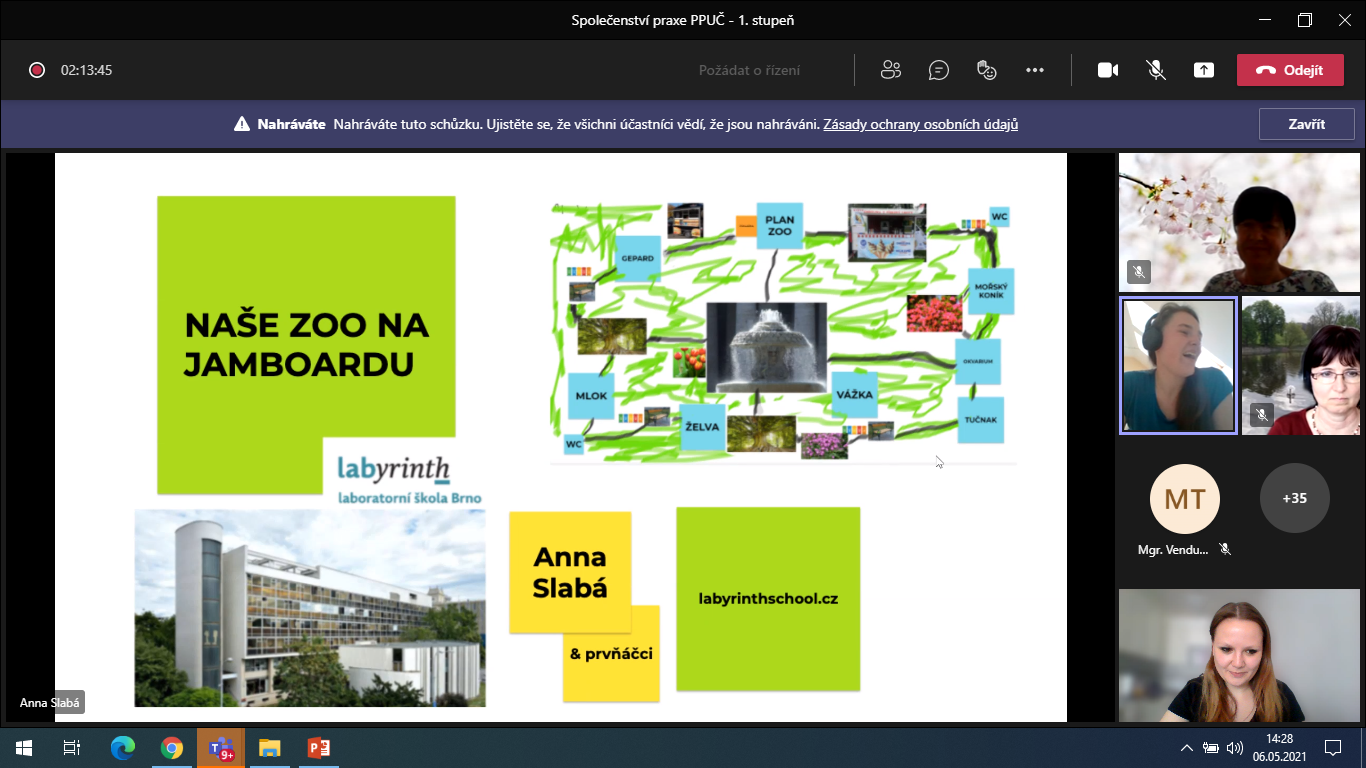
Task: Open the participants list icon
Action: coord(890,70)
